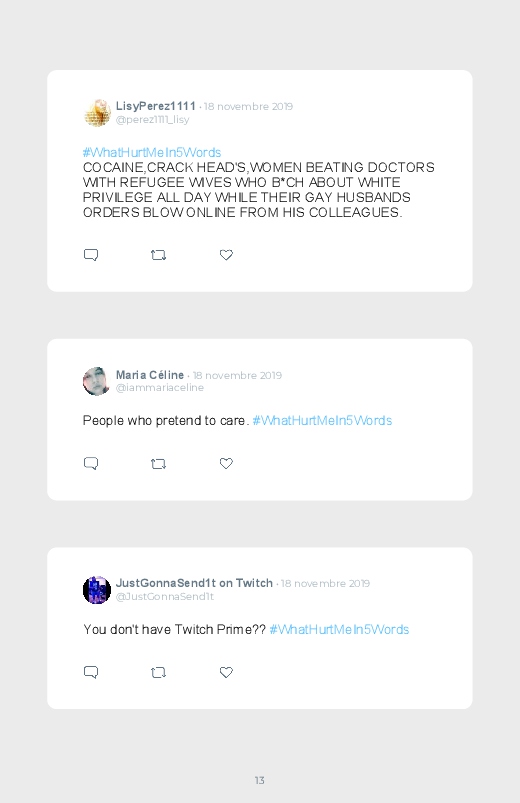Open LisyPerez1111's profile avatar

coord(97,113)
